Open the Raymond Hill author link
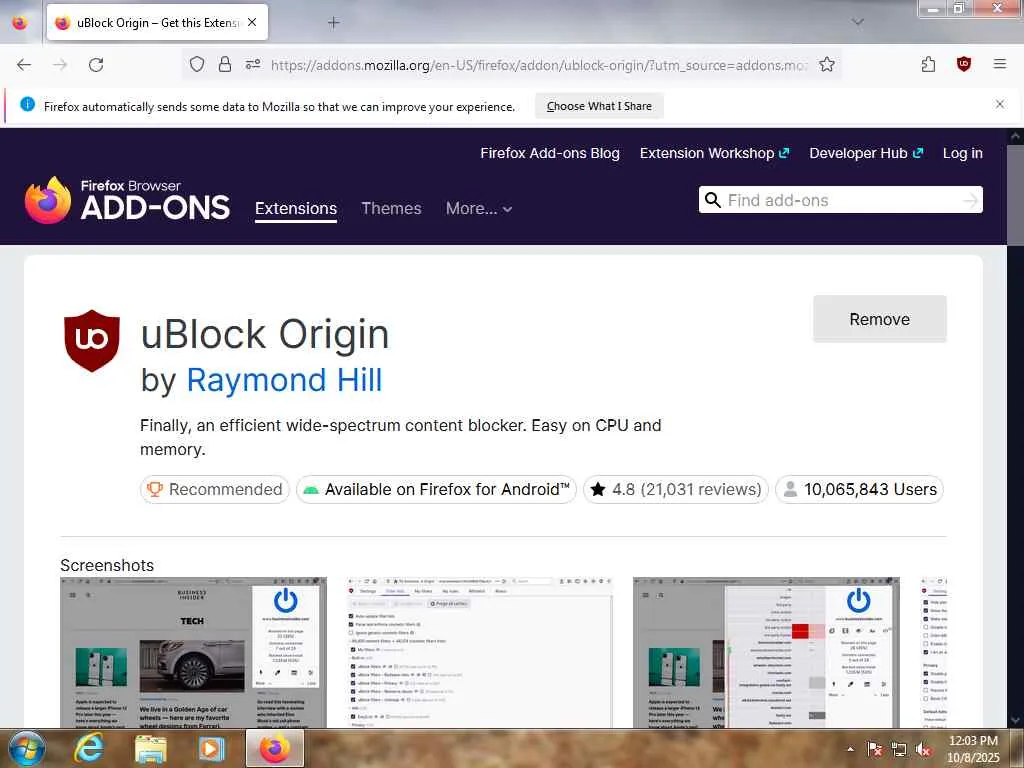 point(284,380)
